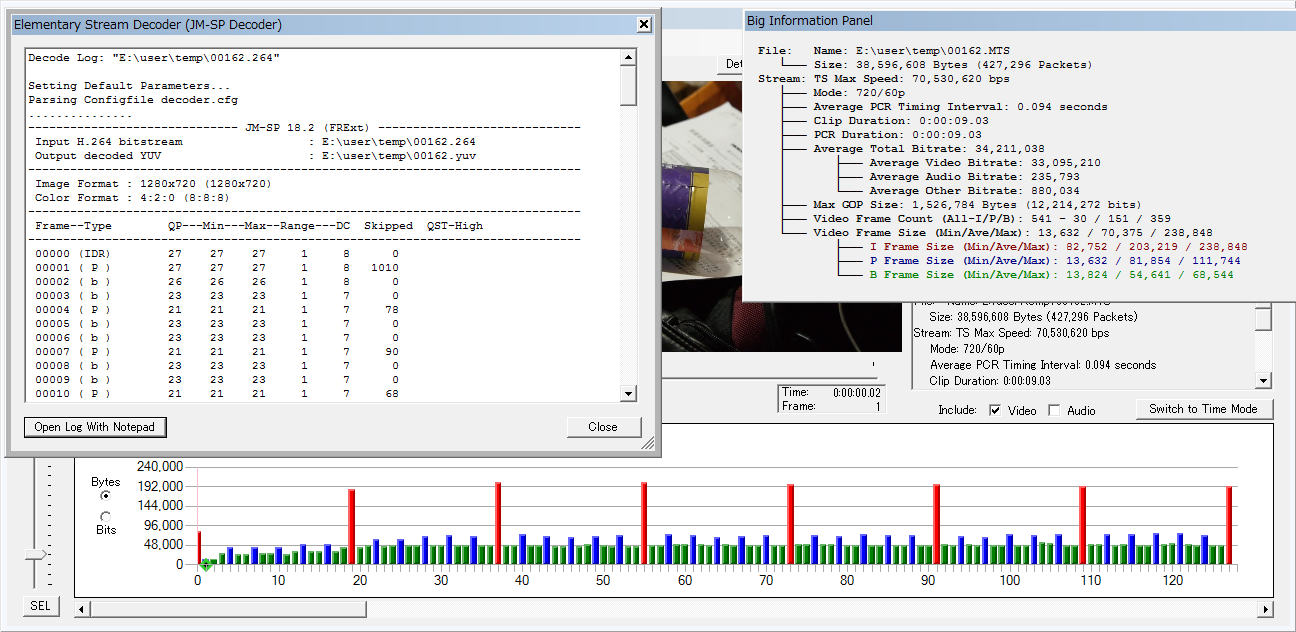The height and width of the screenshot is (632, 1296).
Task: Select the Bits radio button
Action: (106, 517)
